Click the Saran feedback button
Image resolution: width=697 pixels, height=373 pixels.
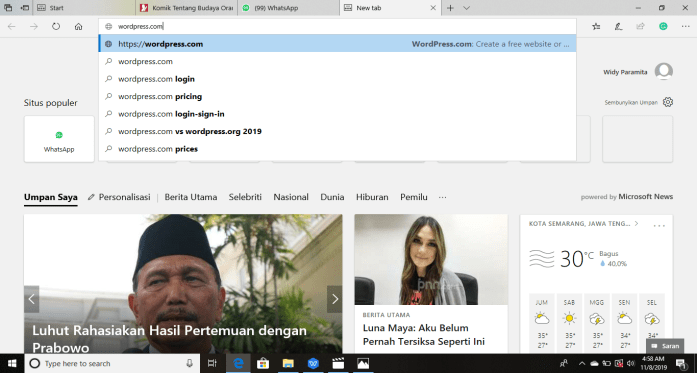tap(665, 346)
